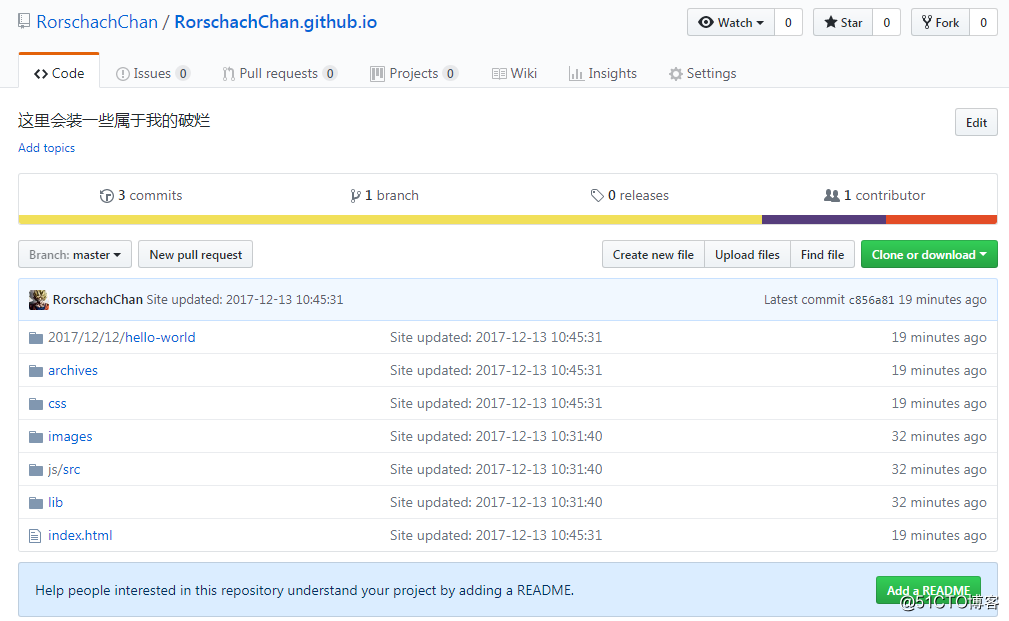
Task: Click the '19 minutes ago' timestamp on the css row
Action: [x=939, y=403]
